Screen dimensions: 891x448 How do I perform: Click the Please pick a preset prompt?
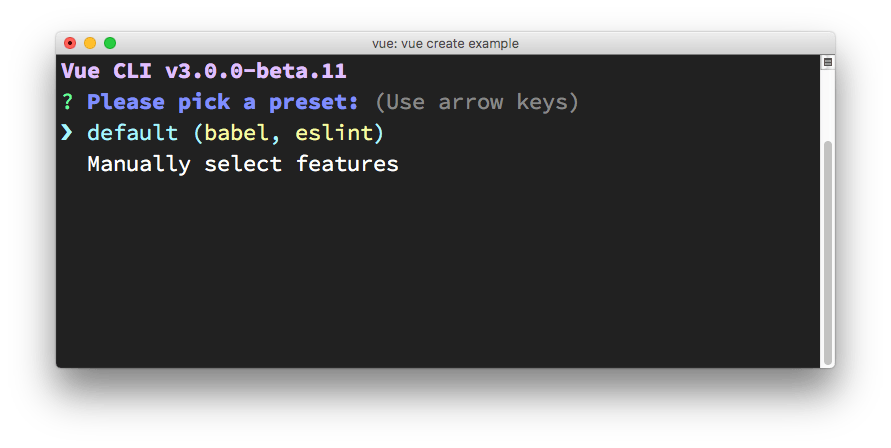223,102
